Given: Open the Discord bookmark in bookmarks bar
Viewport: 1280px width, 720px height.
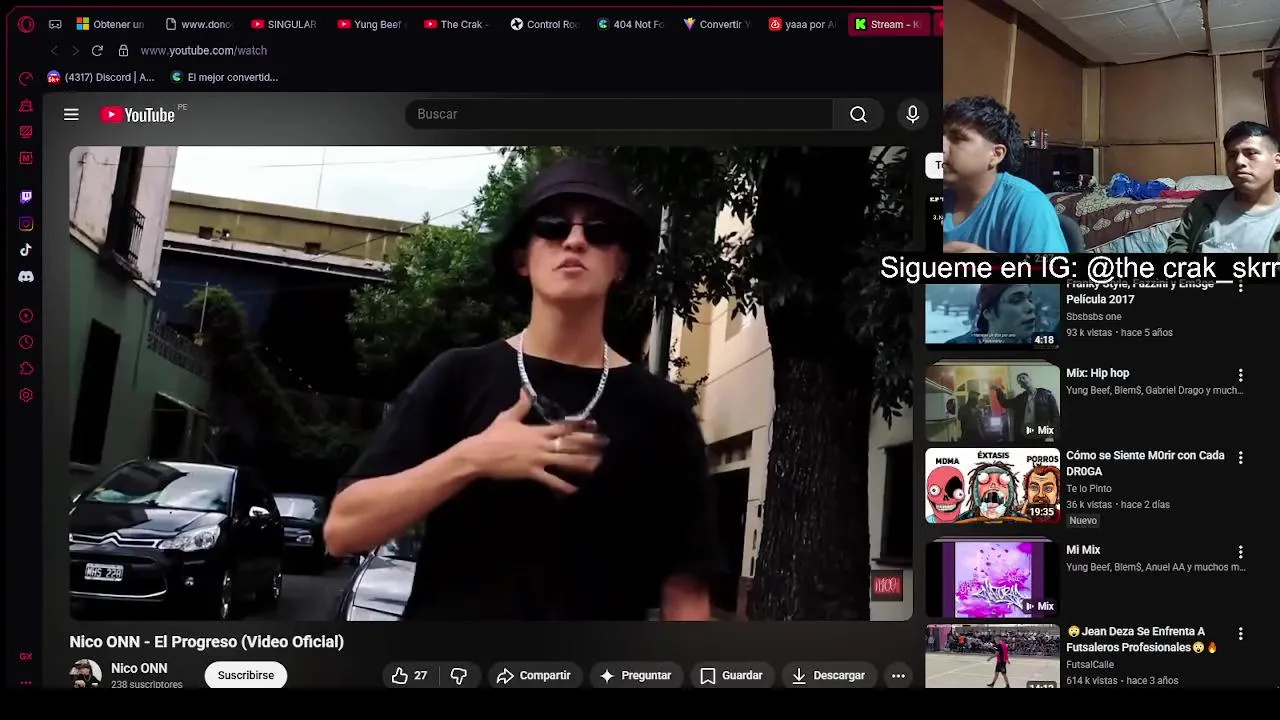Looking at the screenshot, I should pyautogui.click(x=100, y=77).
